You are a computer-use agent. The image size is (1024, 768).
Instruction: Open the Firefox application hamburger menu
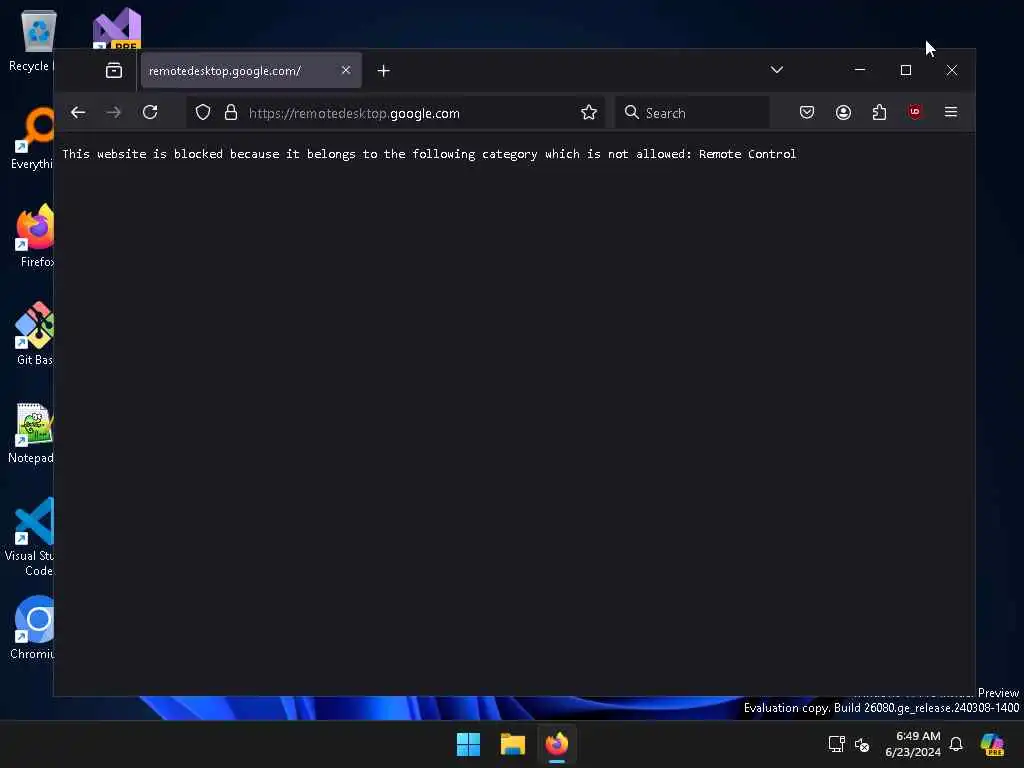(951, 112)
